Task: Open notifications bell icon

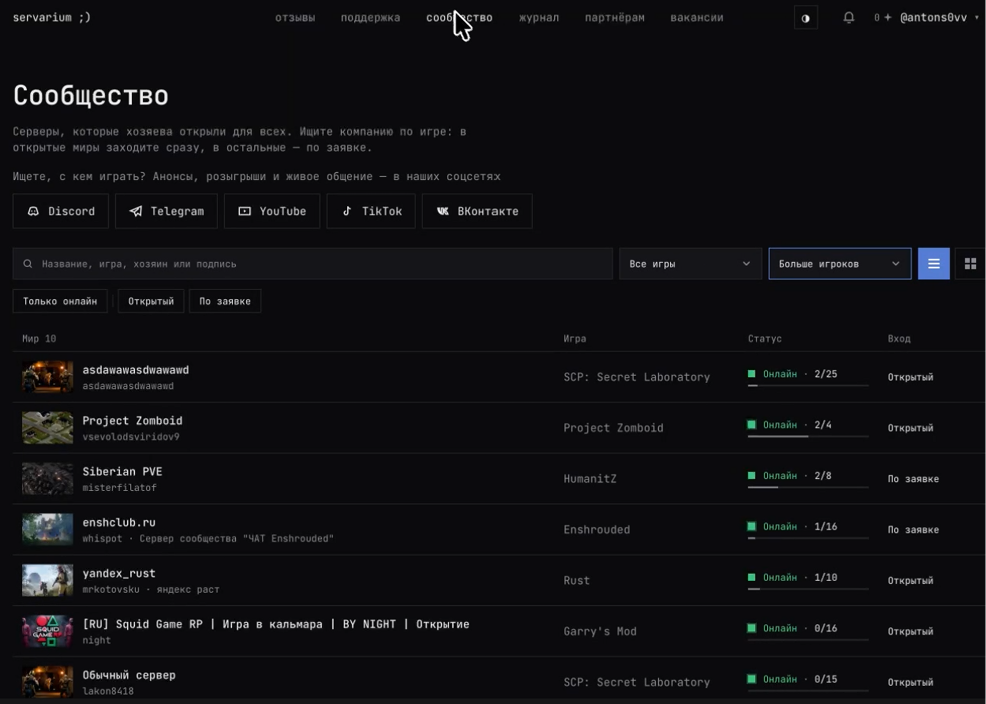Action: (x=848, y=18)
